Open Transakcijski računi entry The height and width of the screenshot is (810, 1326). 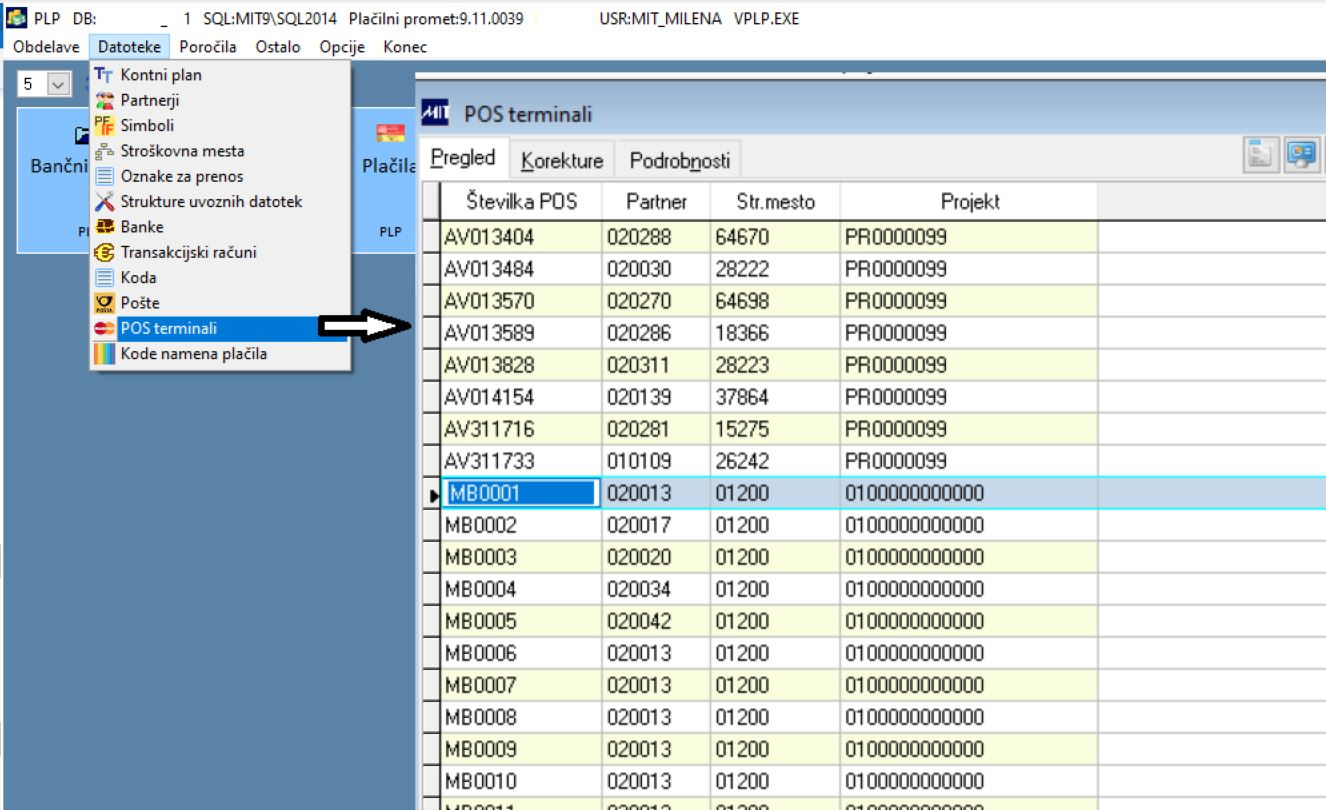pos(188,252)
